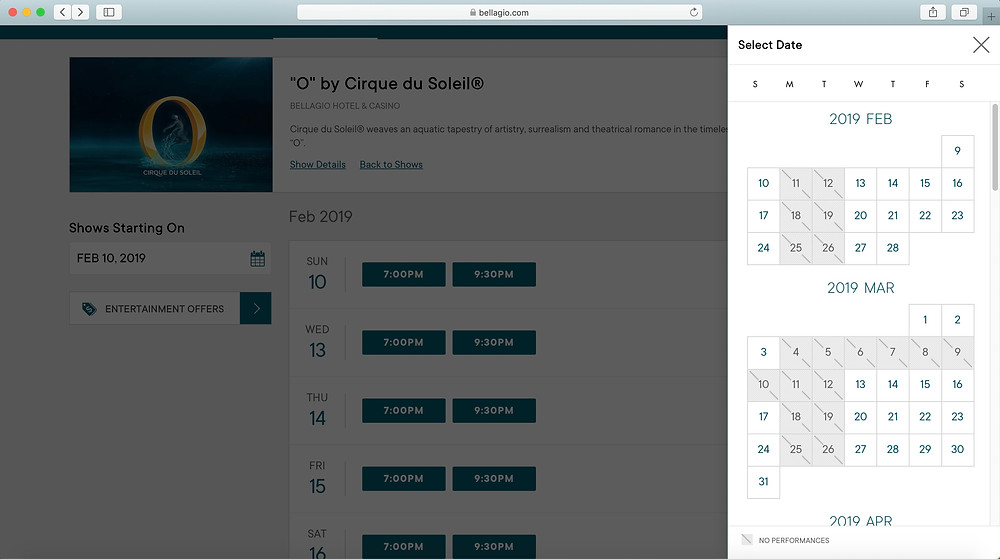1000x559 pixels.
Task: Pick March 22 in calendar
Action: (925, 417)
